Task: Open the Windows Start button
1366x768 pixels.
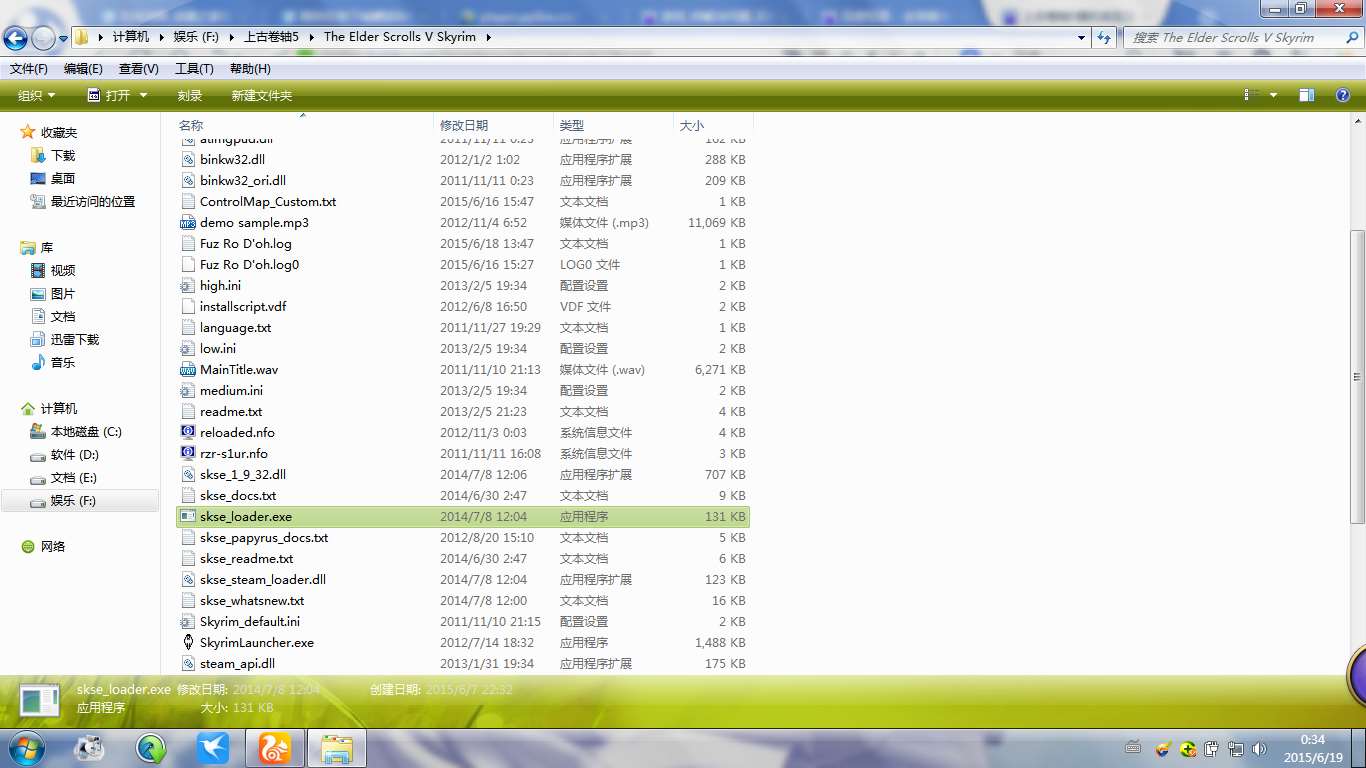Action: click(x=24, y=747)
